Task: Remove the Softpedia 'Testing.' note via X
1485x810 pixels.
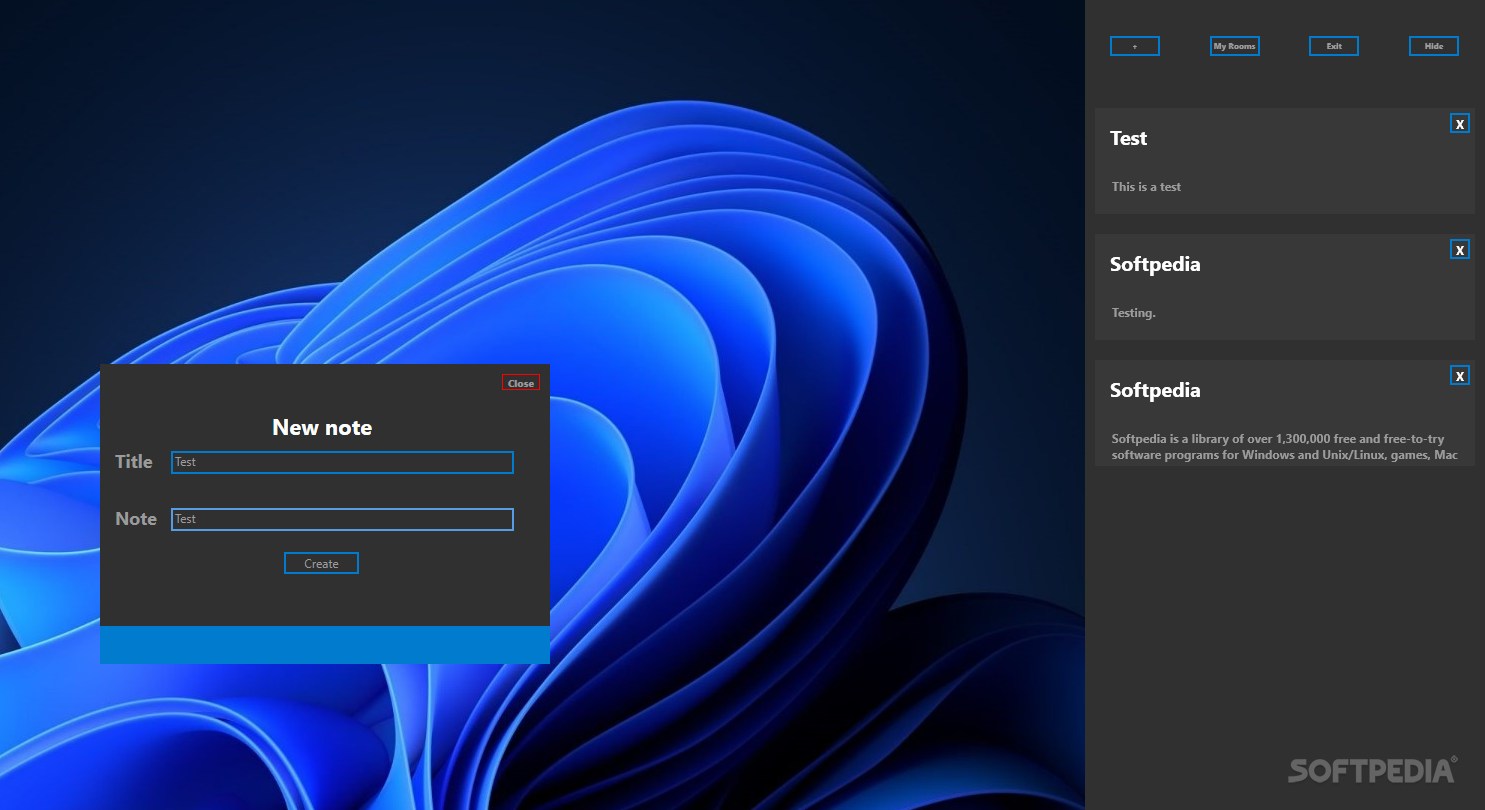Action: 1460,250
